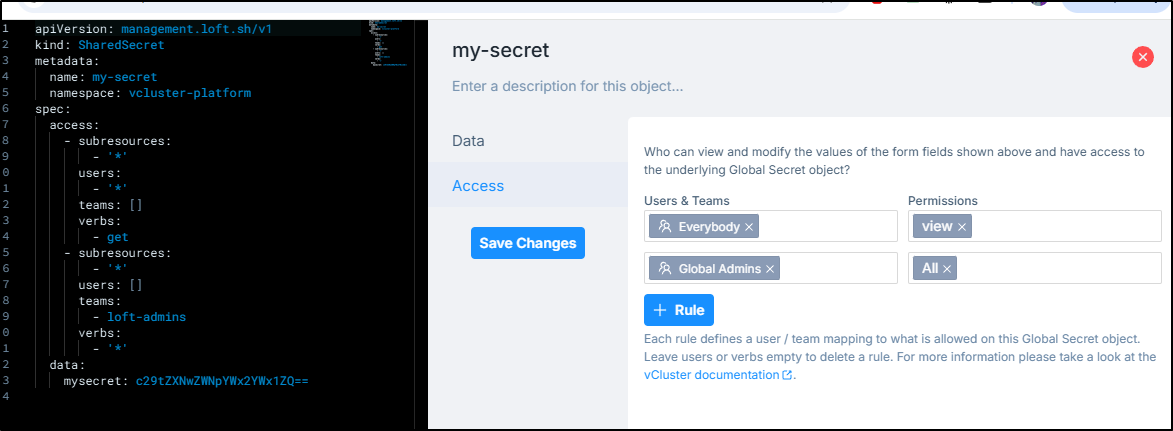Click the description placeholder field
The width and height of the screenshot is (1173, 431).
568,86
